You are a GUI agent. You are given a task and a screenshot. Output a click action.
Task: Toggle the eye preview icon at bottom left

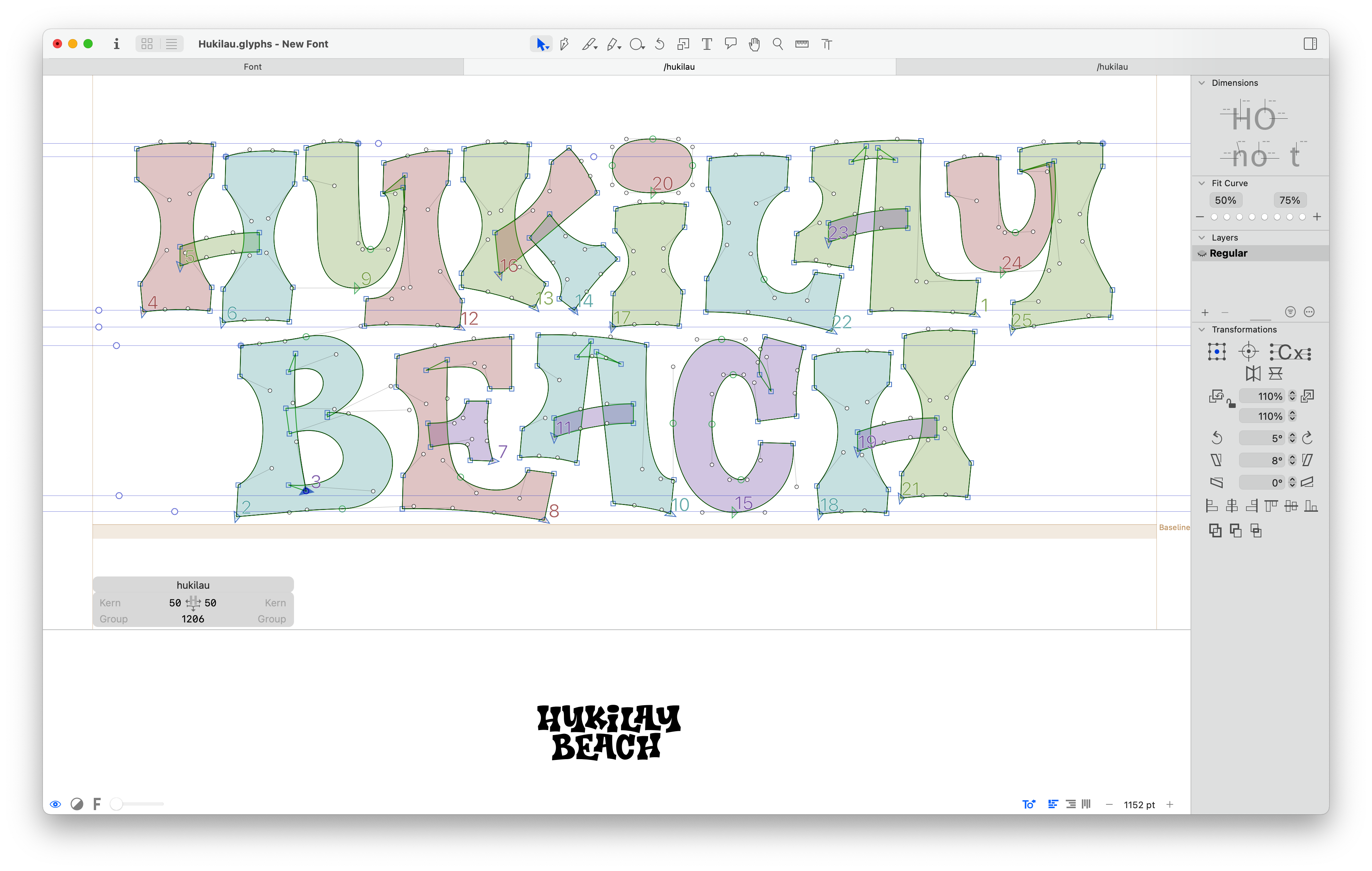coord(55,804)
